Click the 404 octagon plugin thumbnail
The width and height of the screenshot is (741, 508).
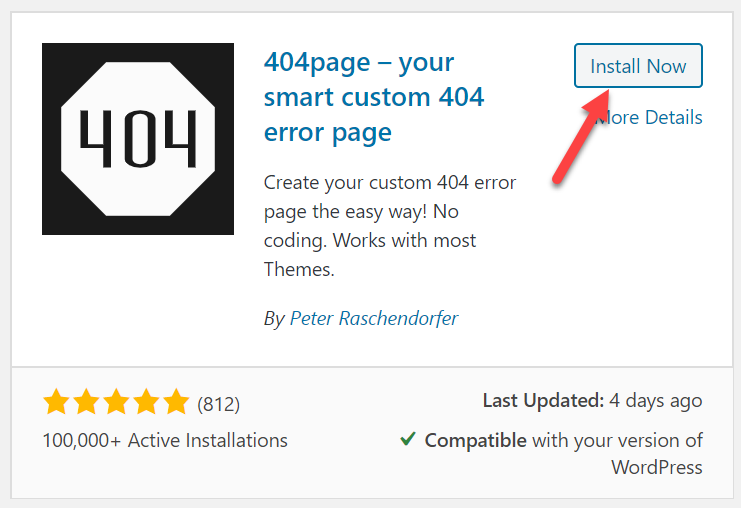(x=138, y=139)
